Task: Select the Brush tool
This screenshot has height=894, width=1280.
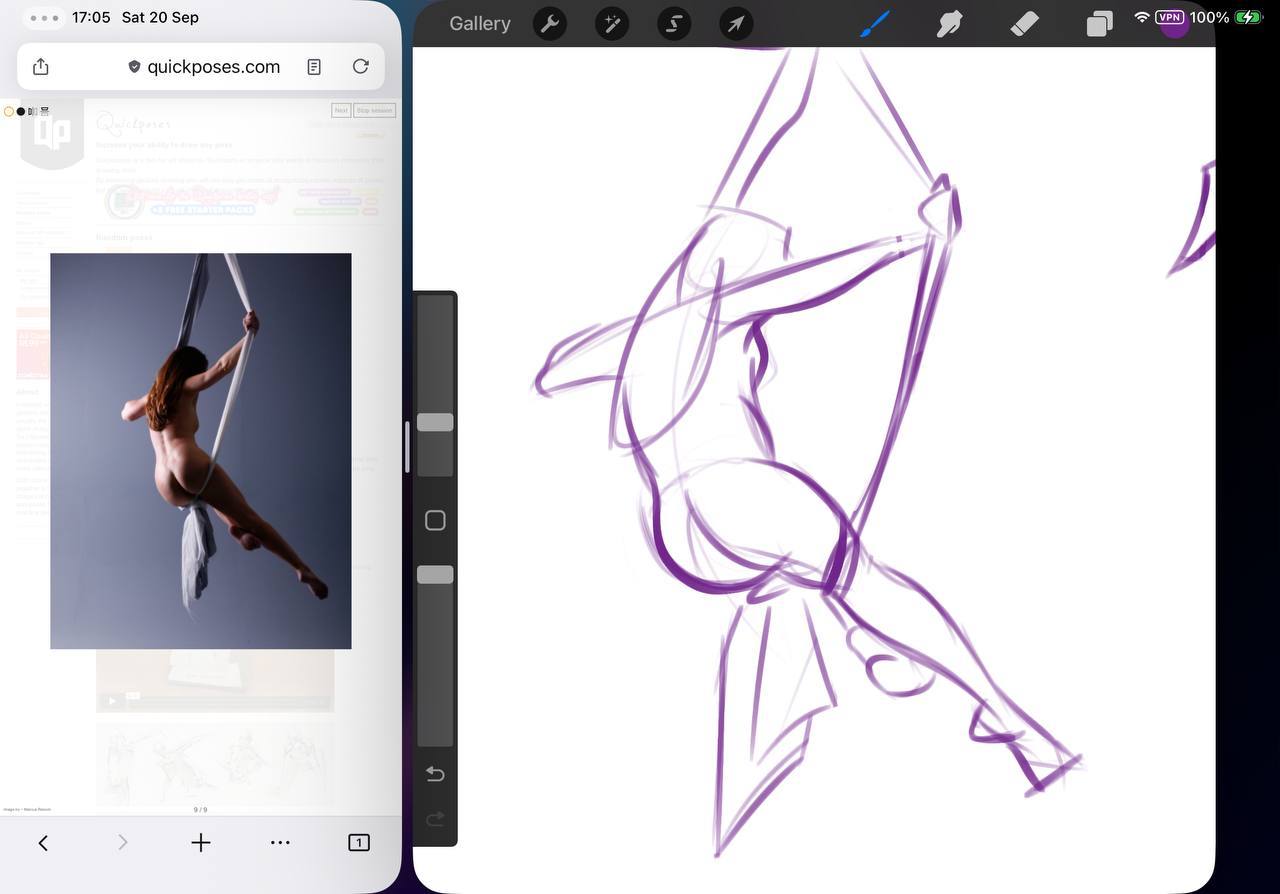Action: [875, 23]
